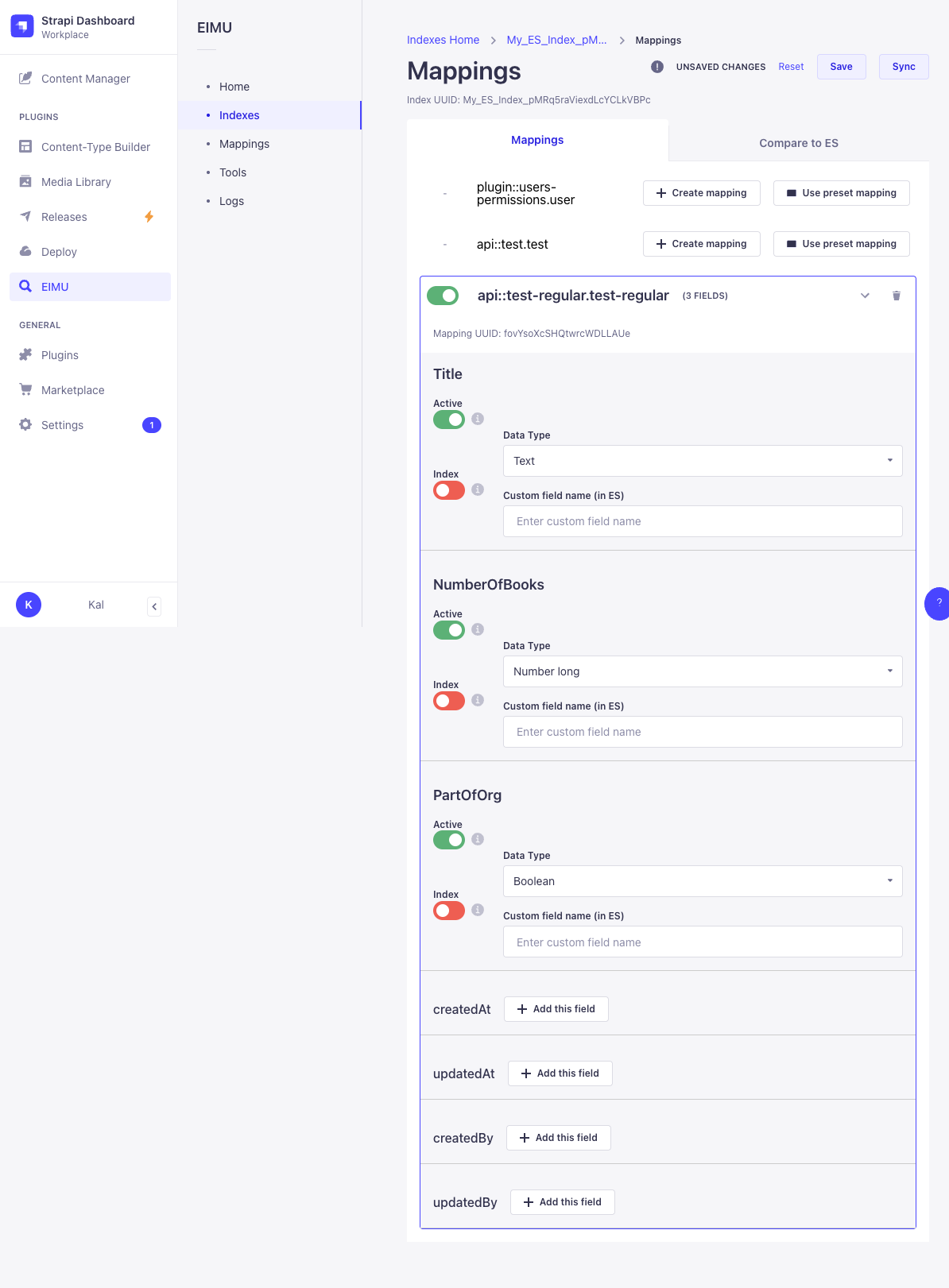Open the Title Data Type dropdown

(703, 461)
